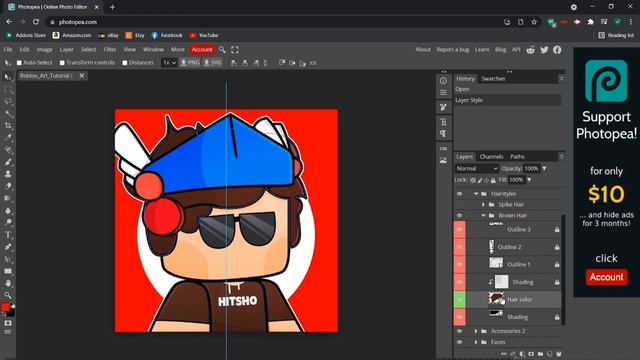This screenshot has height=360, width=640.
Task: Select the Type tool
Action: click(x=8, y=235)
